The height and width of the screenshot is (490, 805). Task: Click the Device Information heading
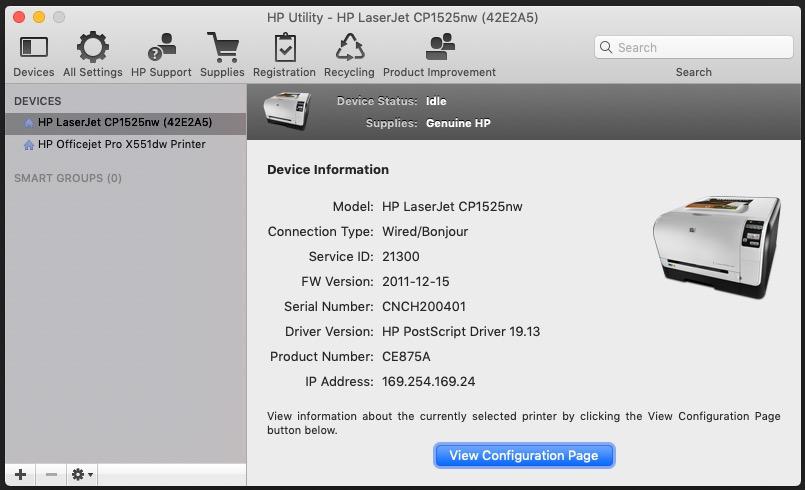[x=328, y=169]
